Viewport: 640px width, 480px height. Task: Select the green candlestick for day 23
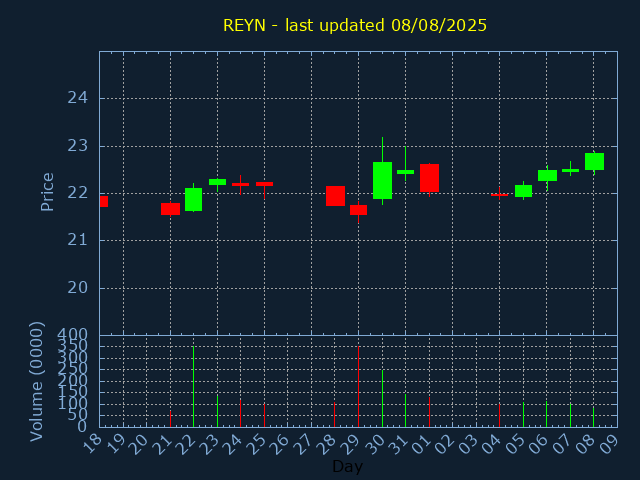pos(218,182)
